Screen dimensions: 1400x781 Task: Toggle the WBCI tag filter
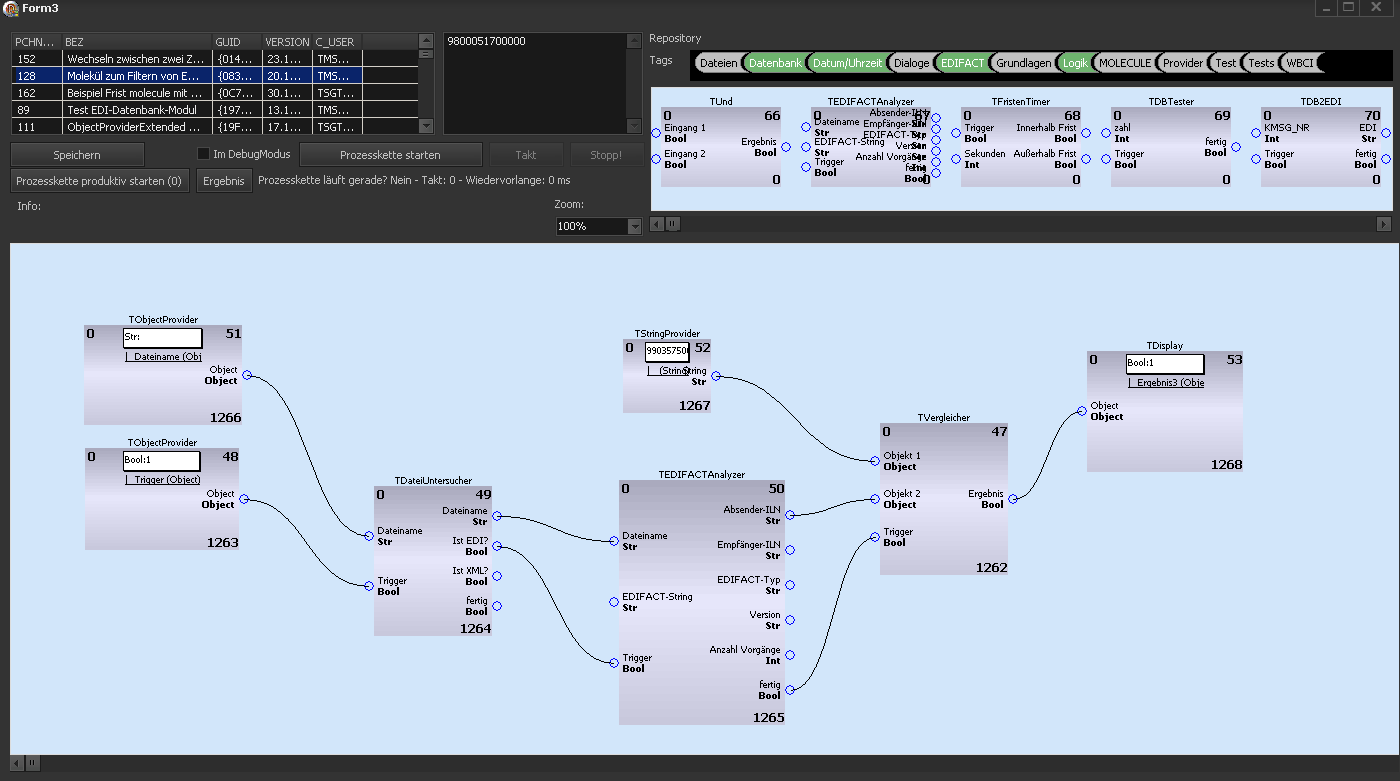point(1300,63)
